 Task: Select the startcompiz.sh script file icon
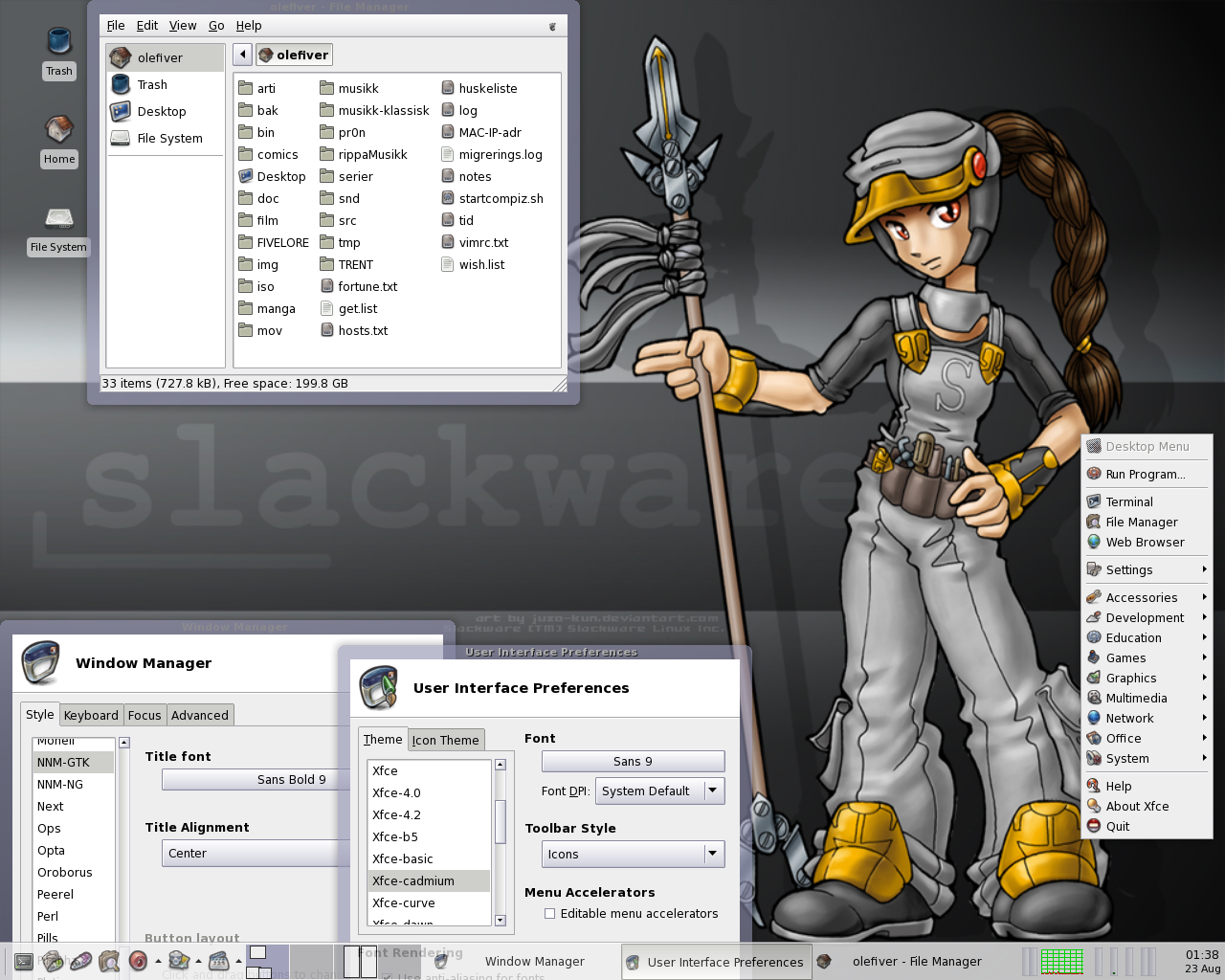pyautogui.click(x=447, y=198)
